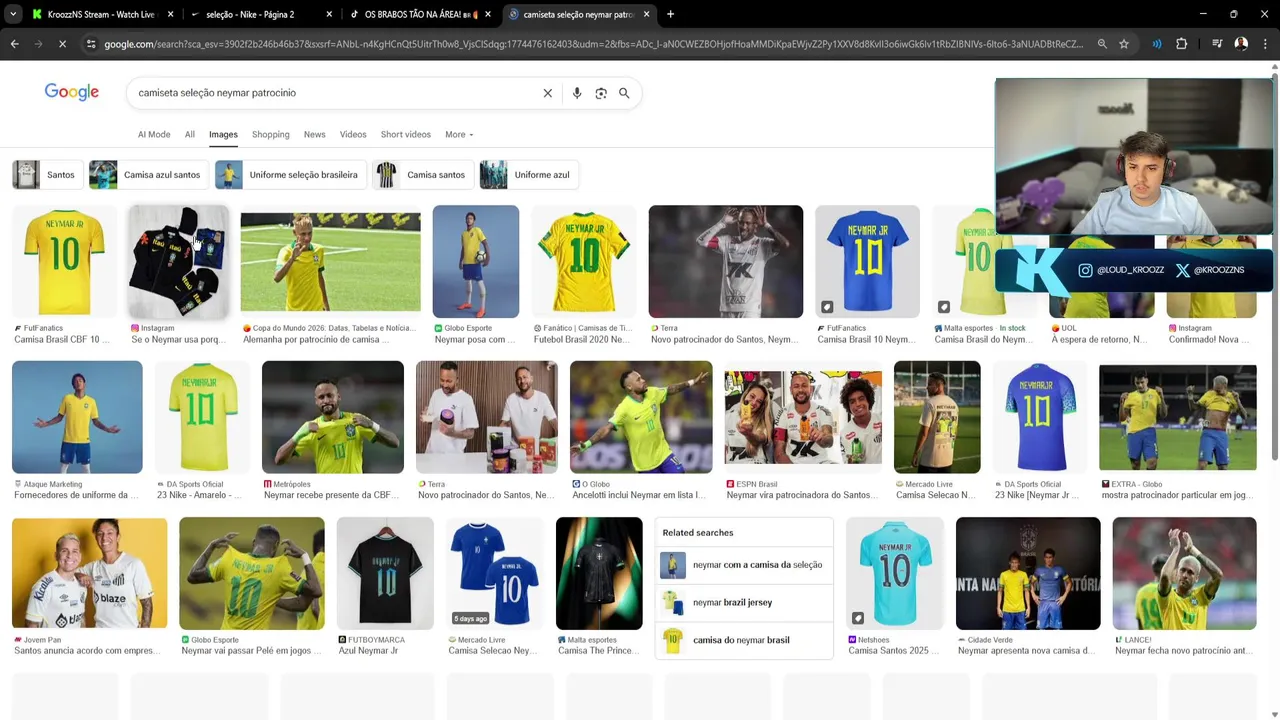The height and width of the screenshot is (720, 1280).
Task: Open Instagram black kit image result
Action: [179, 261]
